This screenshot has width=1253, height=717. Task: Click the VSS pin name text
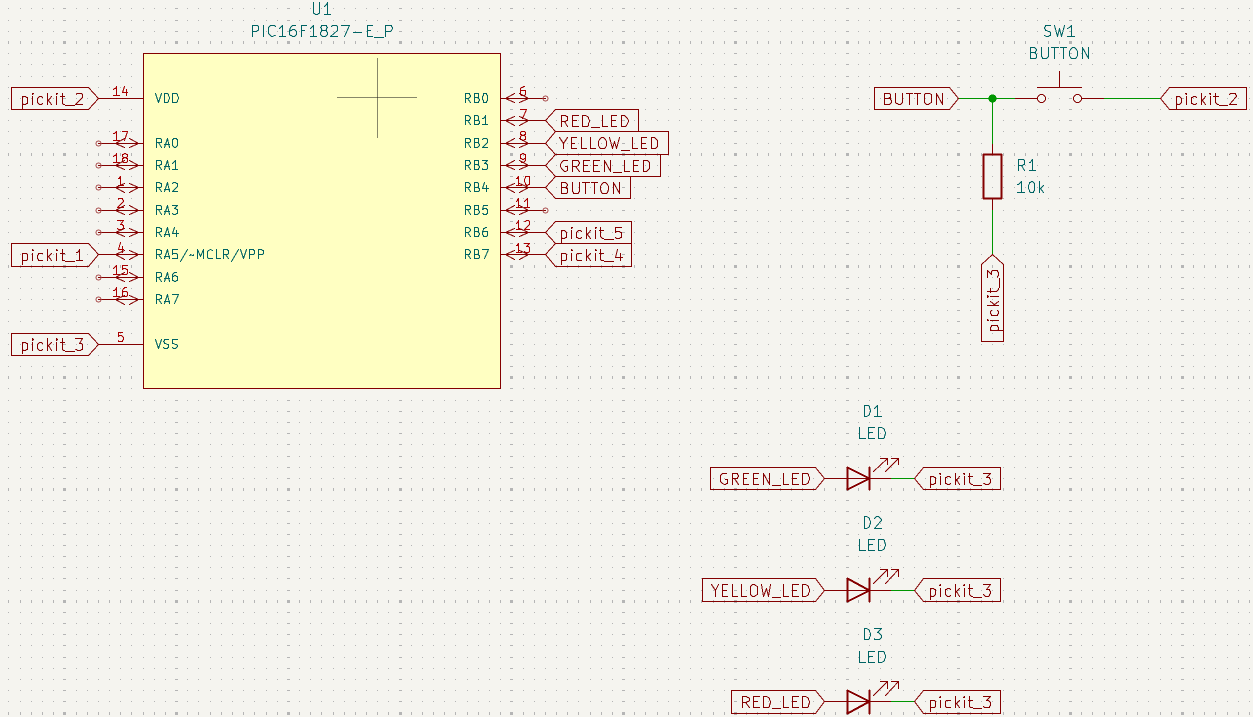(x=167, y=344)
